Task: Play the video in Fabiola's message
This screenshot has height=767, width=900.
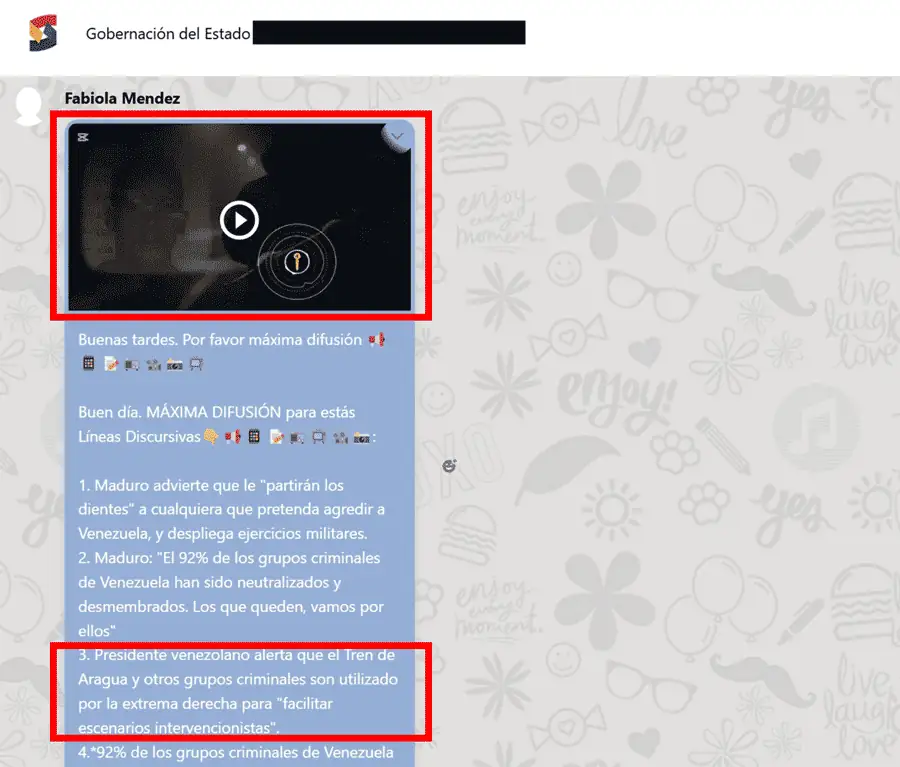Action: click(239, 220)
